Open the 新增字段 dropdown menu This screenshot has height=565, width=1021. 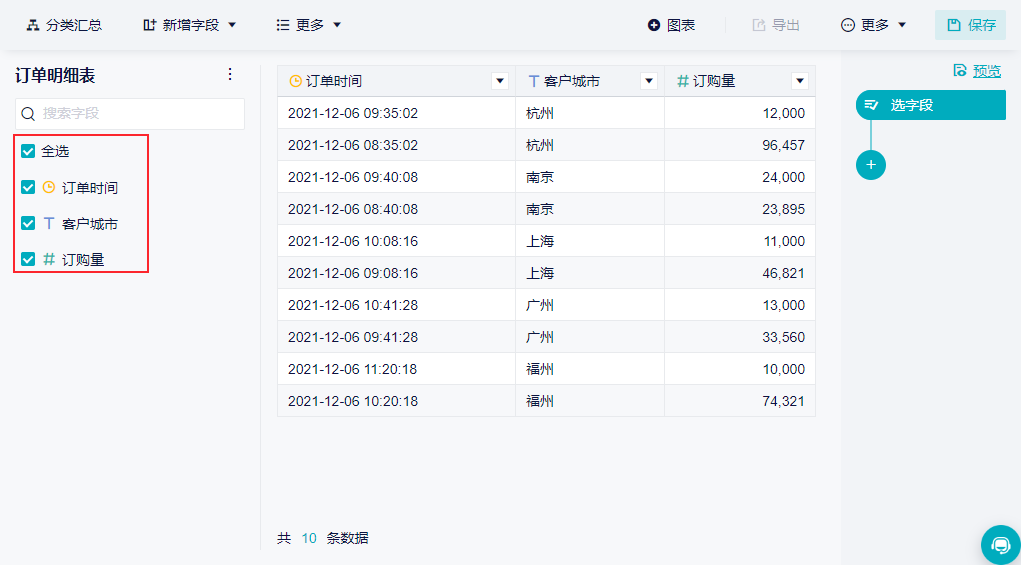(190, 25)
